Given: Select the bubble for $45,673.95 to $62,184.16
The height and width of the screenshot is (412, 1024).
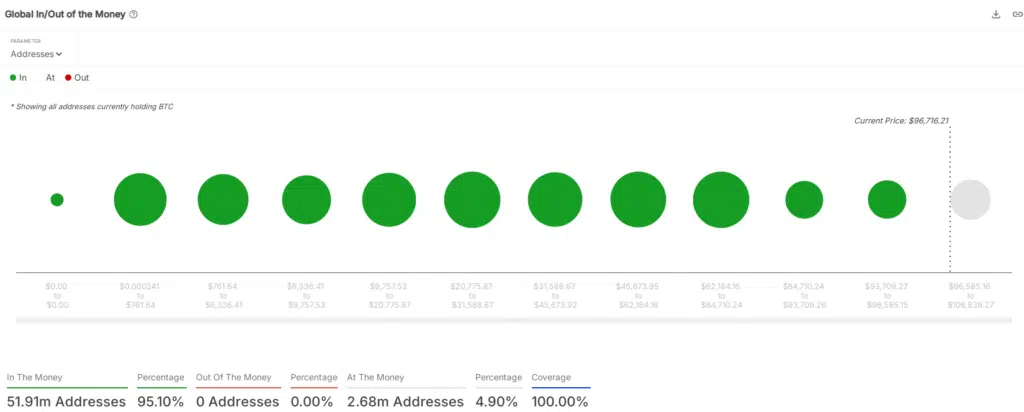Looking at the screenshot, I should (638, 200).
